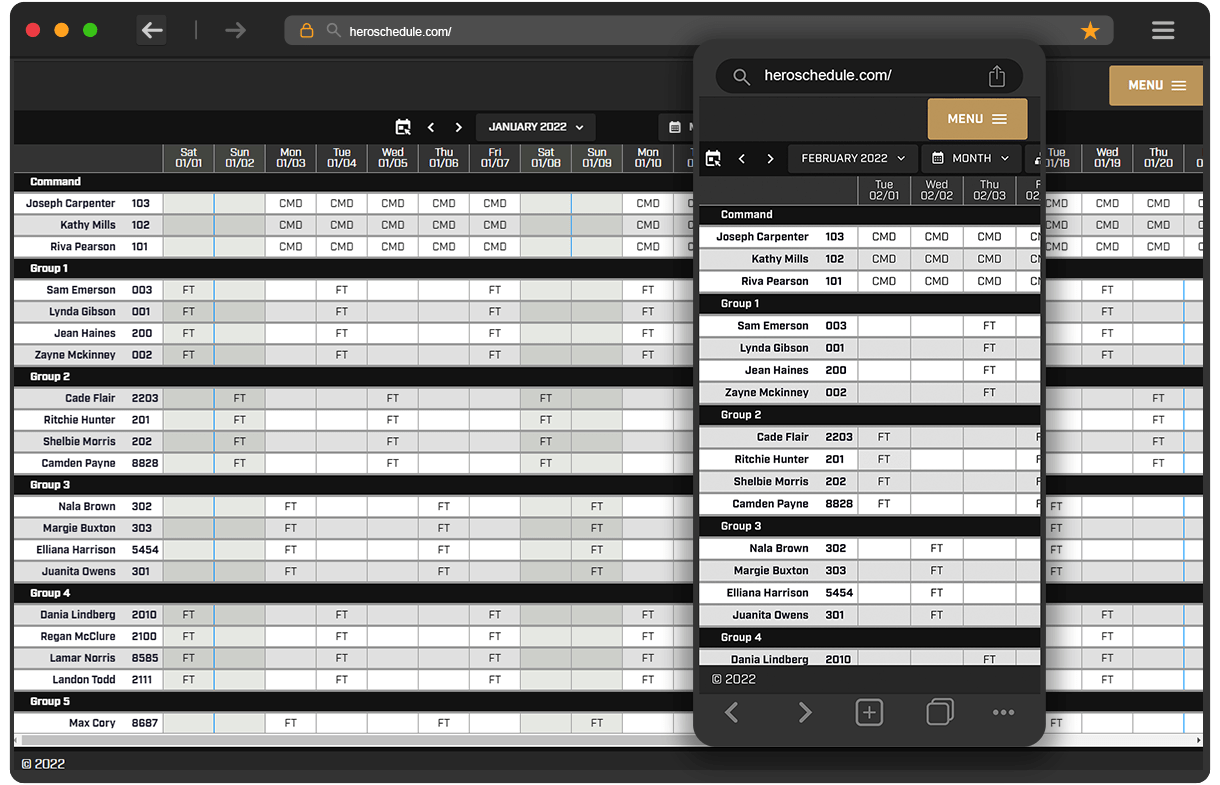Go to next month in the desktop schedule
This screenshot has width=1220, height=785.
click(459, 127)
